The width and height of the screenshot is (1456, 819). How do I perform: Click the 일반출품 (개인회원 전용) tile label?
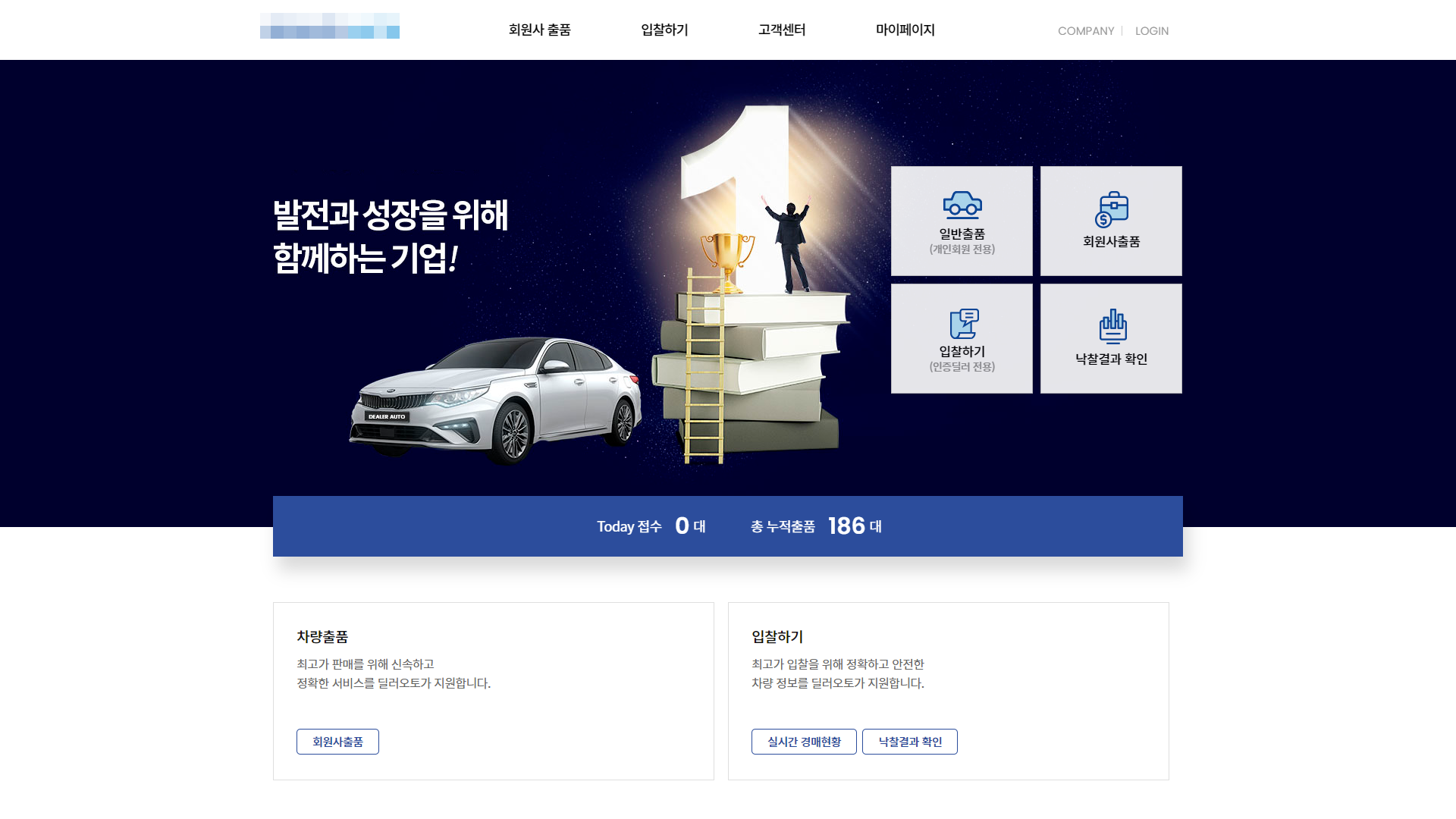(x=962, y=241)
